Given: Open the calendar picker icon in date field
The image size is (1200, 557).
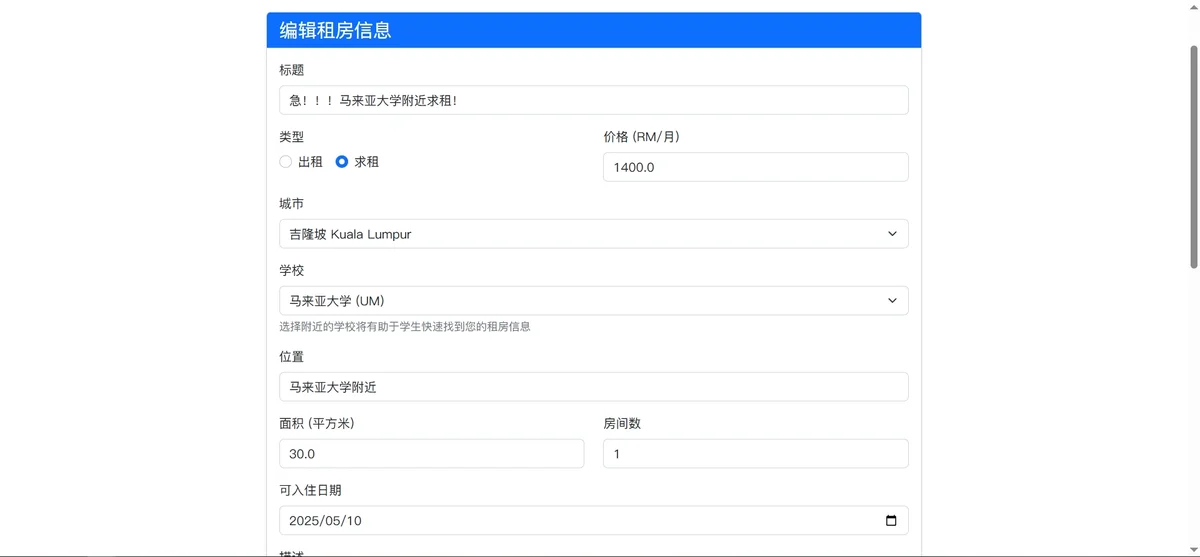Looking at the screenshot, I should (x=891, y=521).
